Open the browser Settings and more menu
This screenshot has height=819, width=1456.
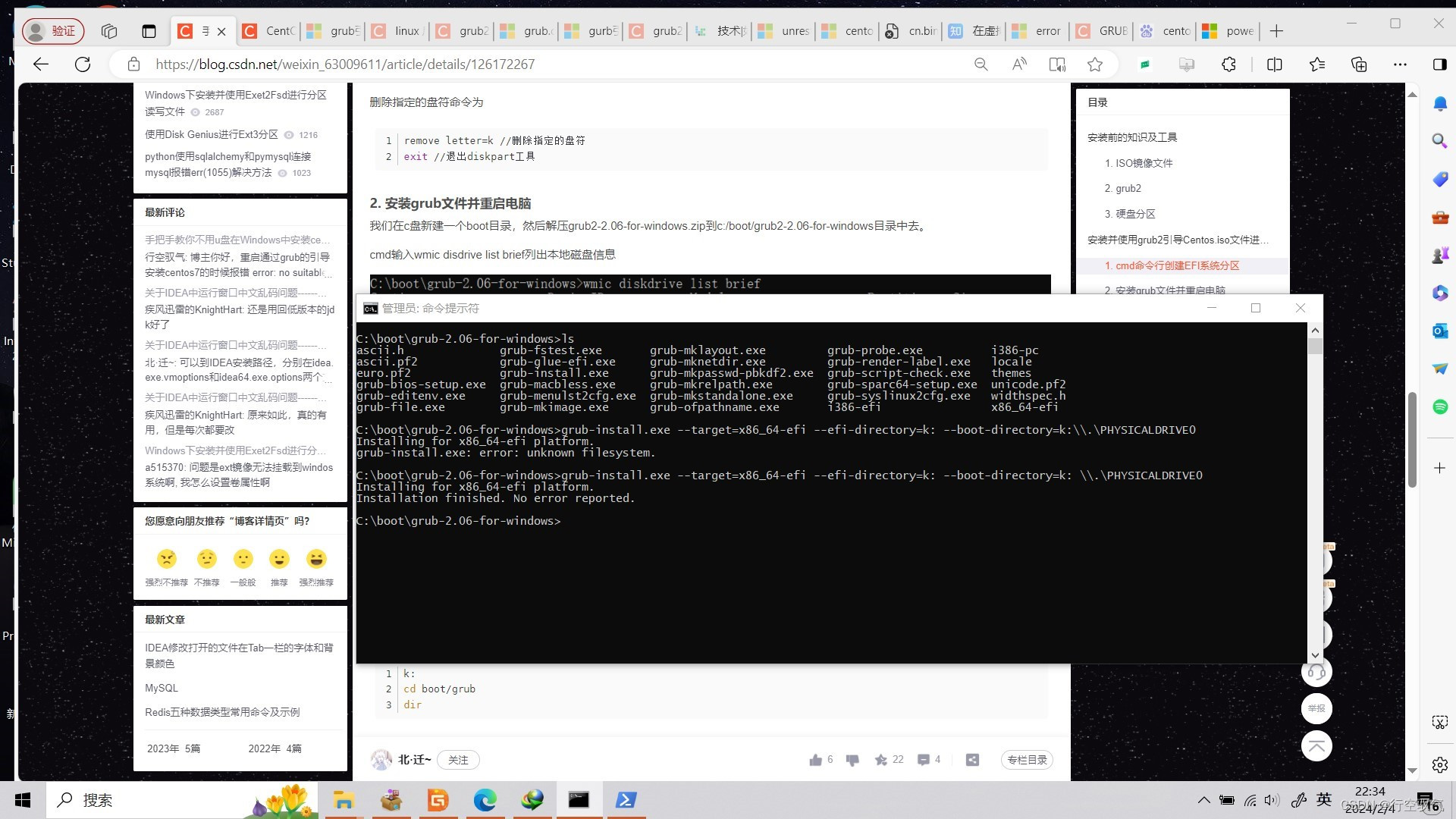coord(1400,64)
